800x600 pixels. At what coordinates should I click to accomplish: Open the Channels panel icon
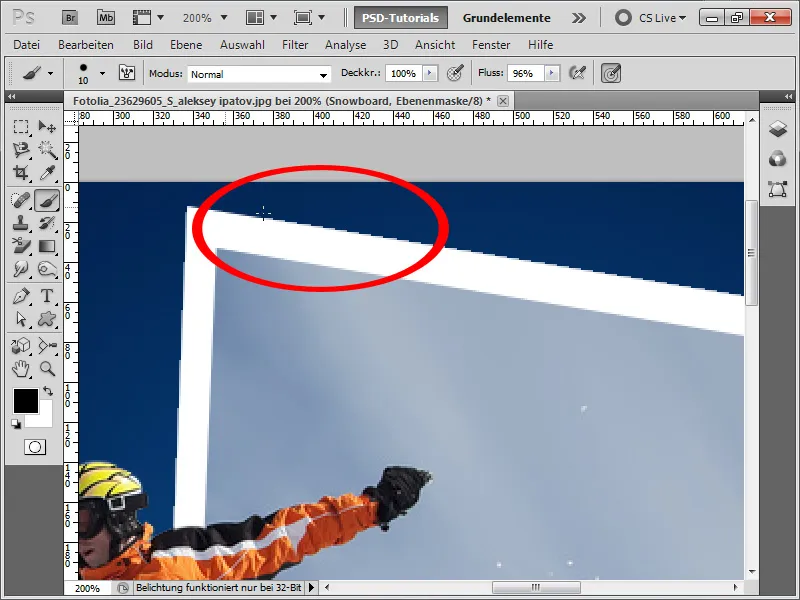tap(778, 159)
